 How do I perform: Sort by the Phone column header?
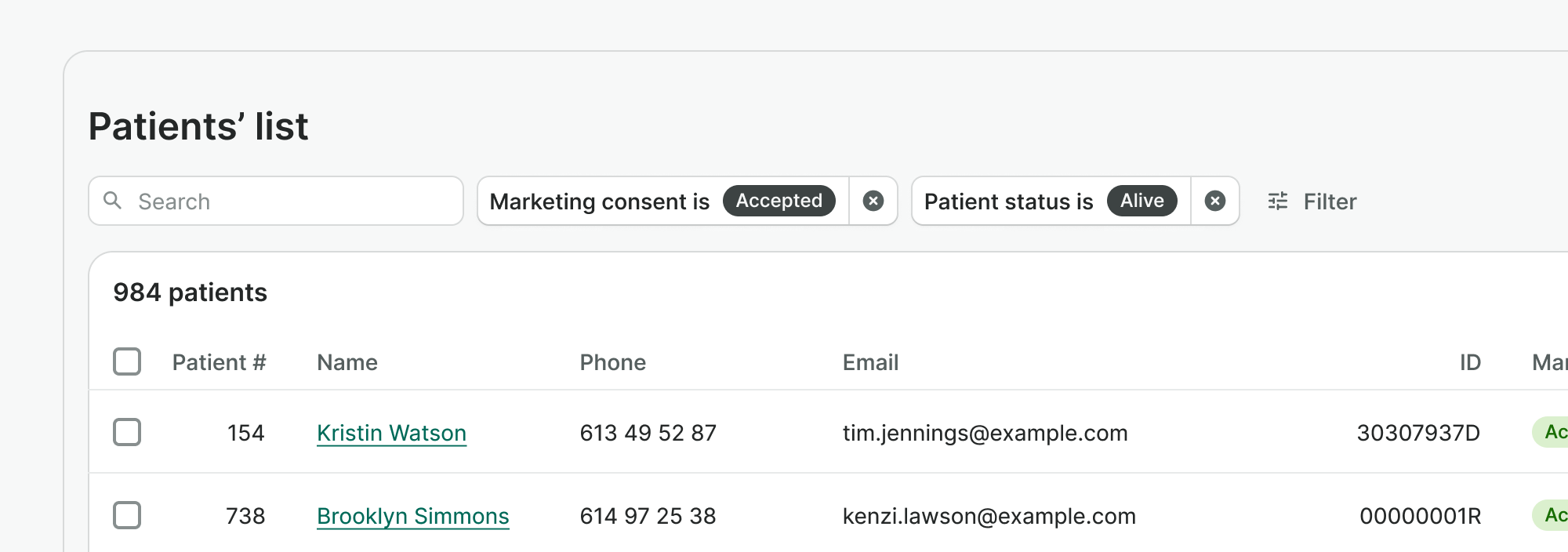click(612, 362)
